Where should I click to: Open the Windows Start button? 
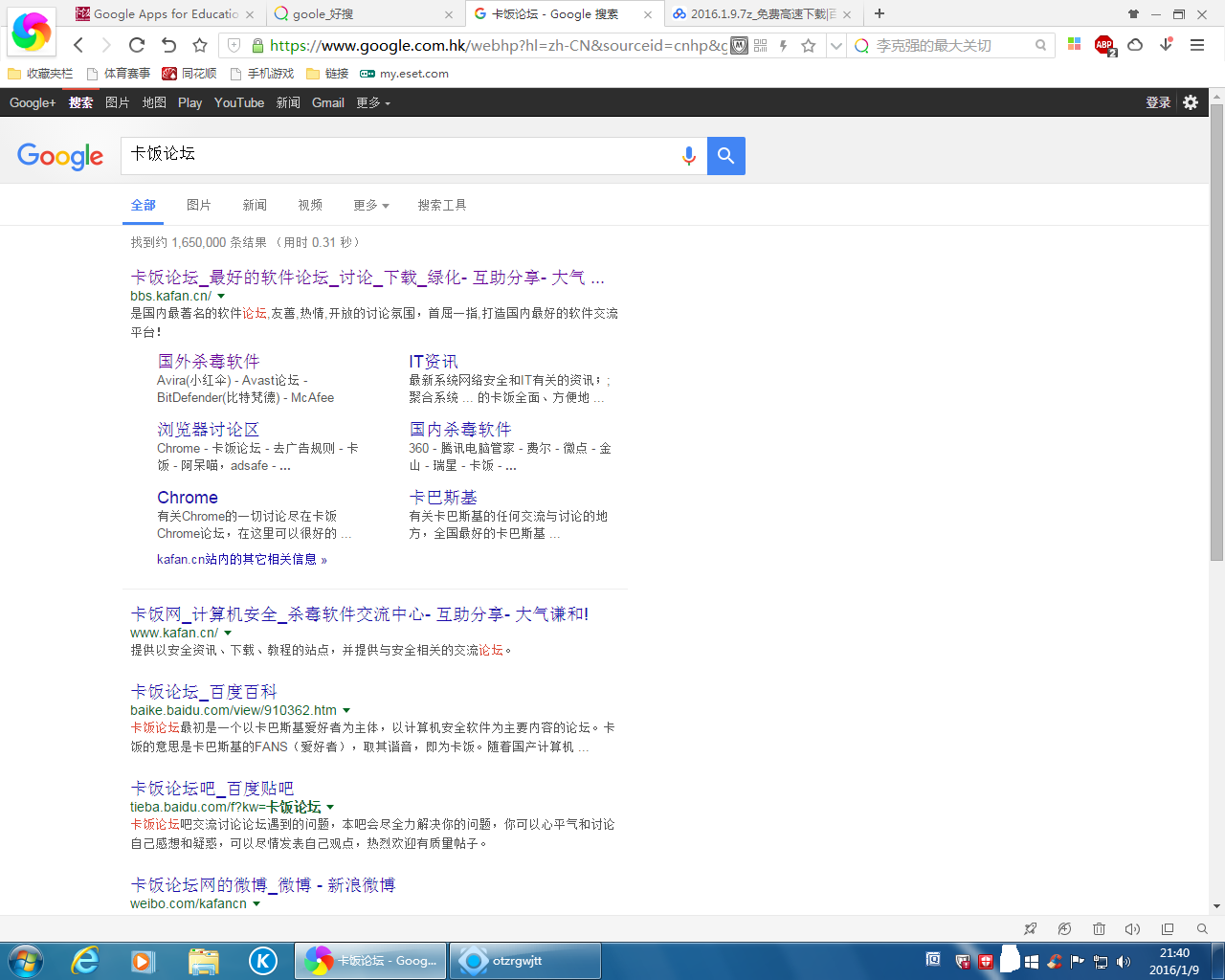pos(25,961)
